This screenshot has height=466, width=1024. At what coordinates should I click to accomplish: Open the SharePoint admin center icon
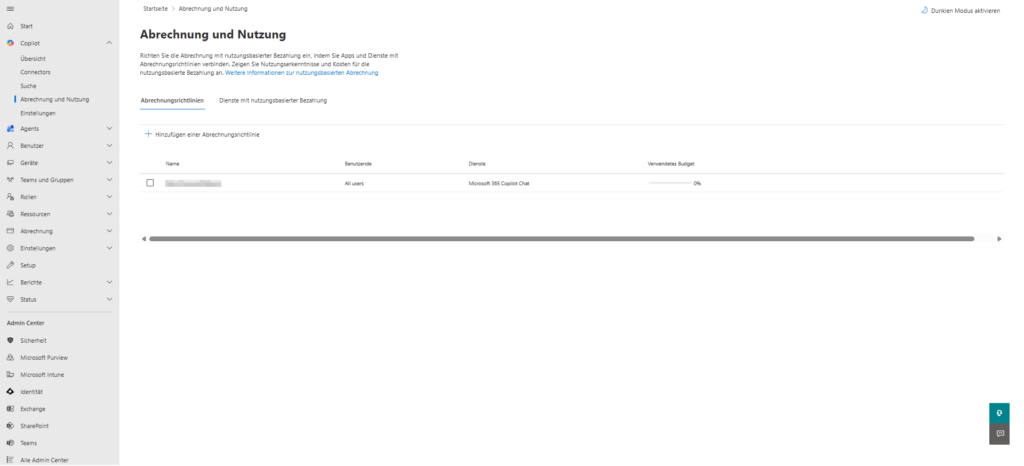point(10,426)
